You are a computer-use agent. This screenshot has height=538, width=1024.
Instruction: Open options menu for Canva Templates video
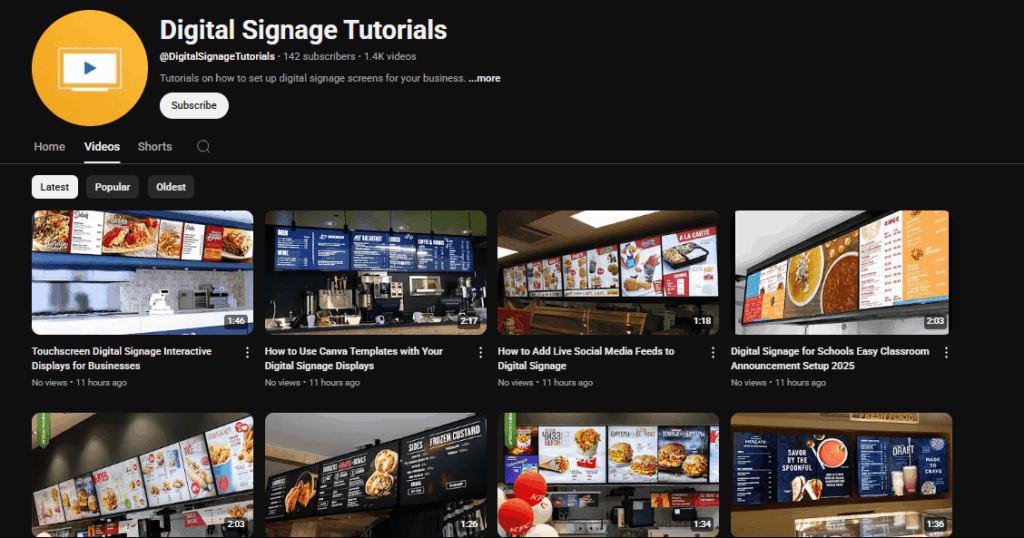tap(481, 353)
